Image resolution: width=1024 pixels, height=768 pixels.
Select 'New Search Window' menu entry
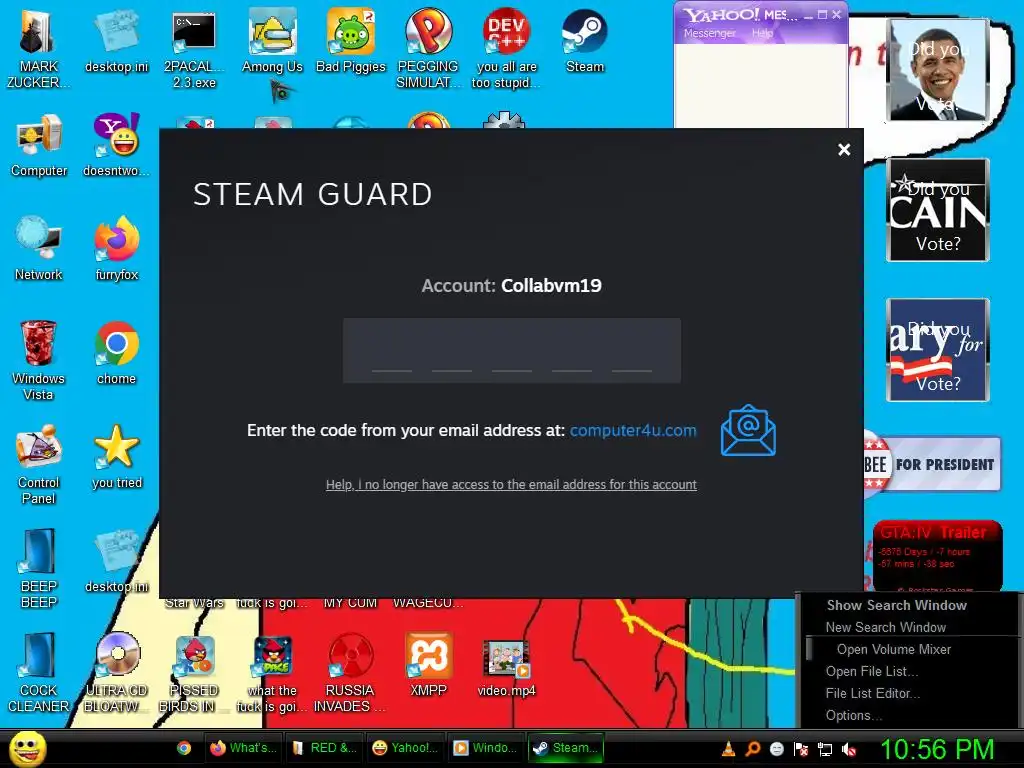(x=886, y=628)
